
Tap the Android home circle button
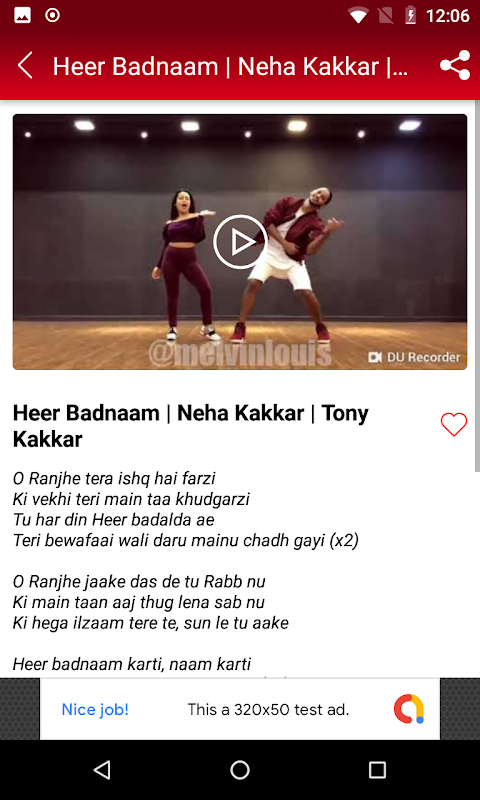240,770
